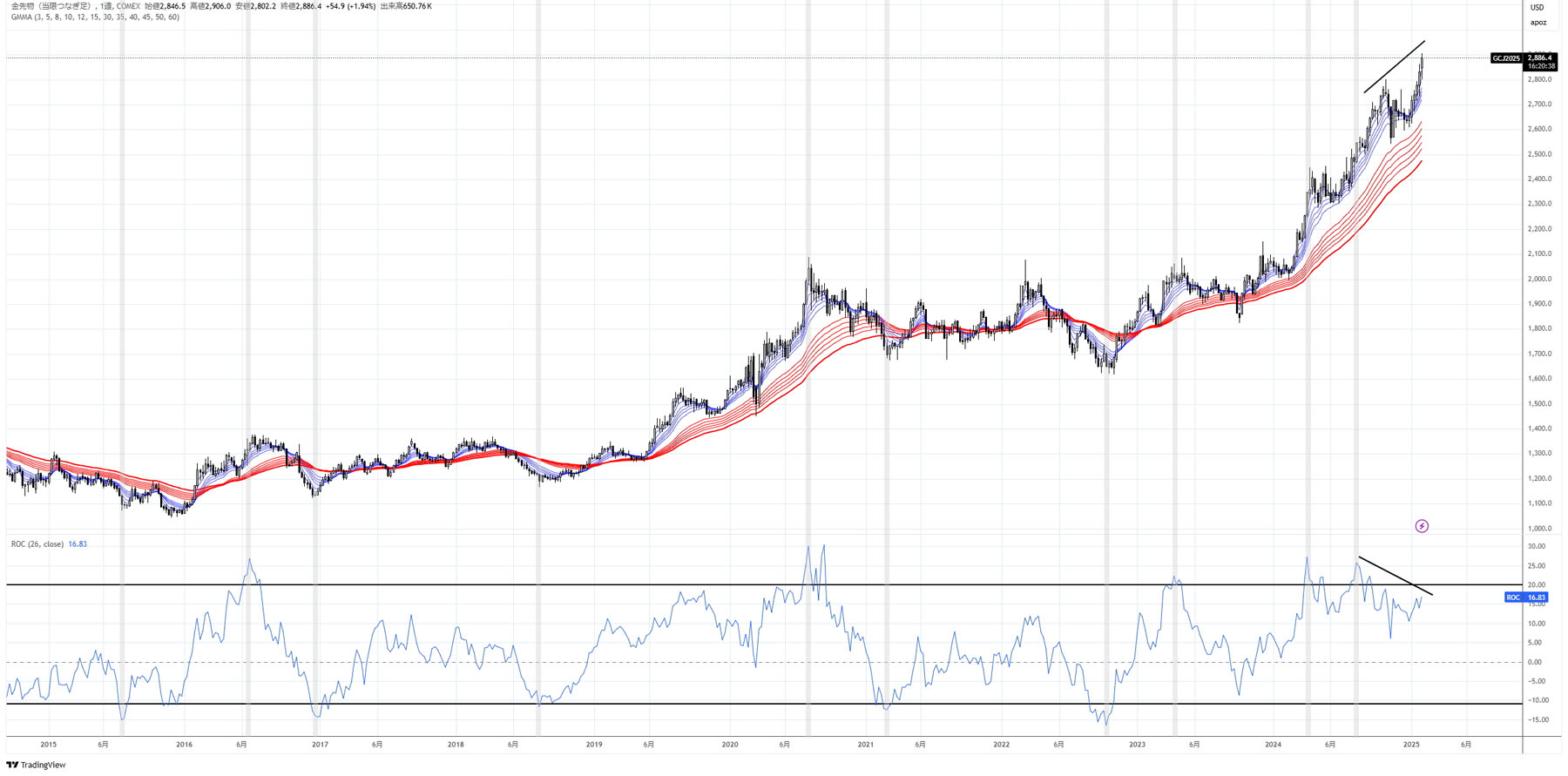The width and height of the screenshot is (1568, 776).
Task: Click the purple lightning event icon
Action: 1422,526
